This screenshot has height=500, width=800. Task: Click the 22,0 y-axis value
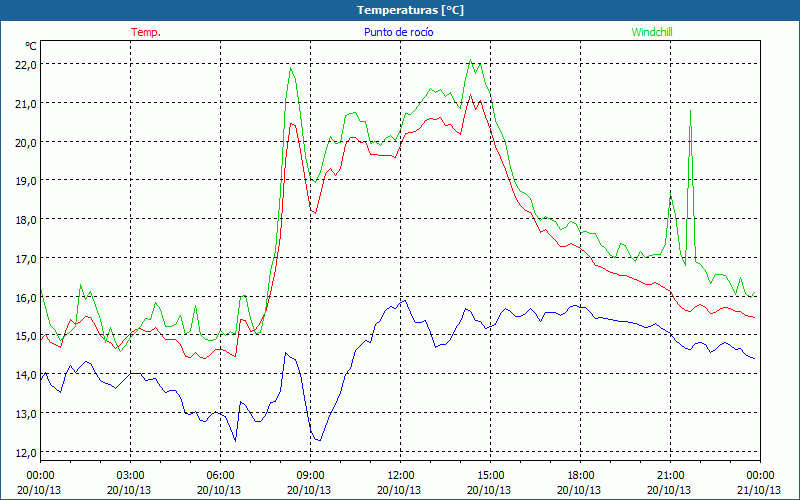28,65
